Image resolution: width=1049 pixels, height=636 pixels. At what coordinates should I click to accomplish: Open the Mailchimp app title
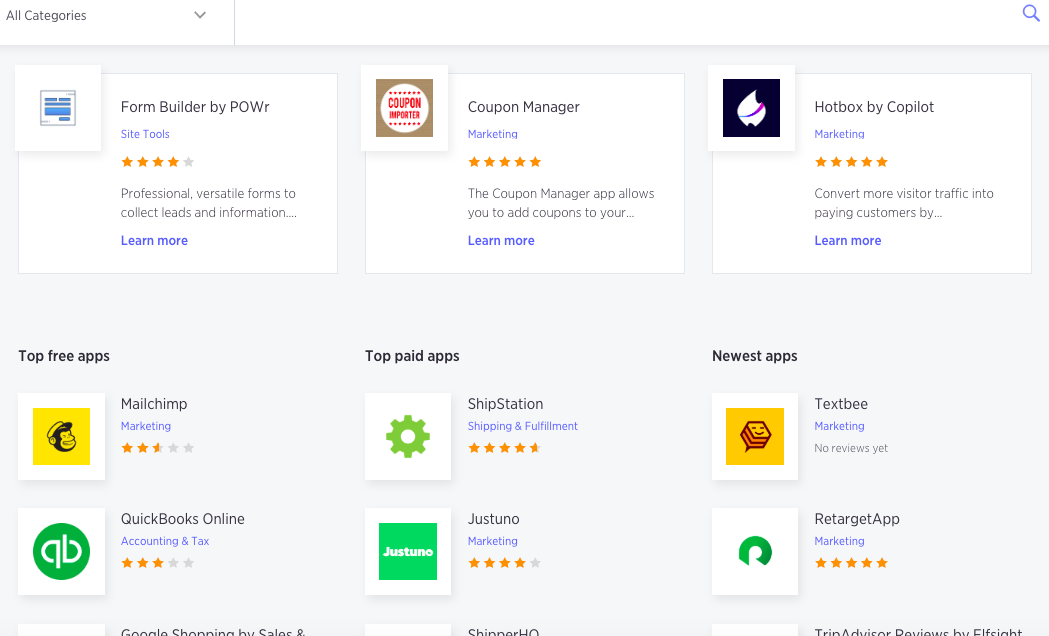pos(154,404)
